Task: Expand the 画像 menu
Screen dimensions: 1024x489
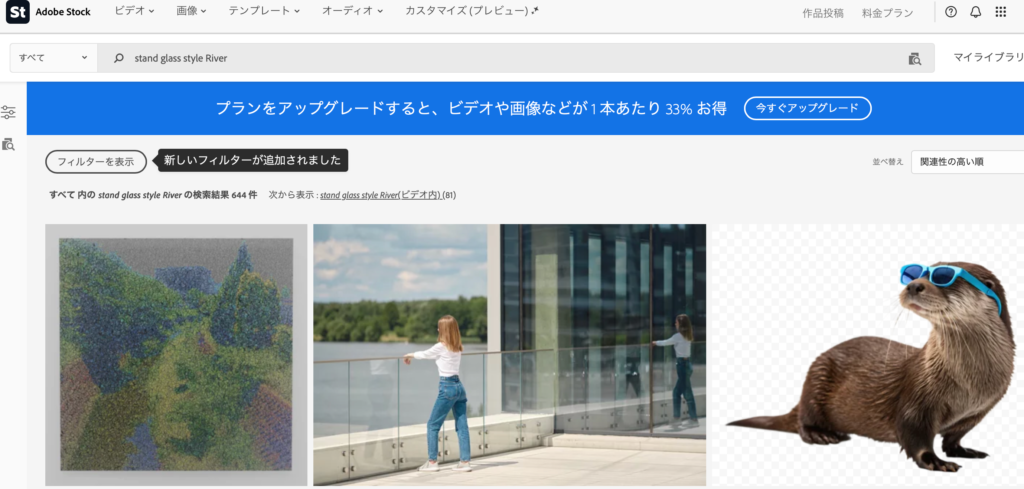Action: [190, 12]
